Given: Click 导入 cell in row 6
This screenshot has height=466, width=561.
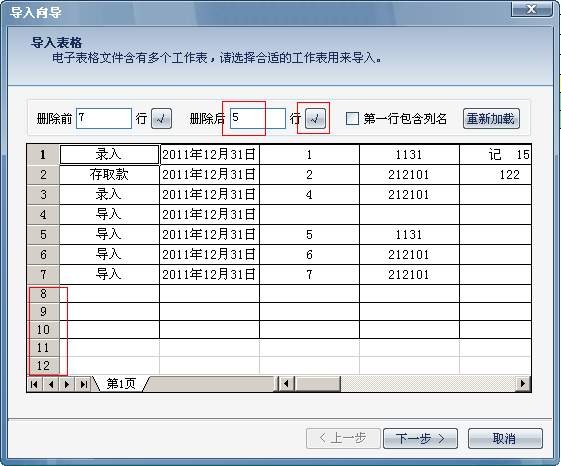Looking at the screenshot, I should 109,255.
